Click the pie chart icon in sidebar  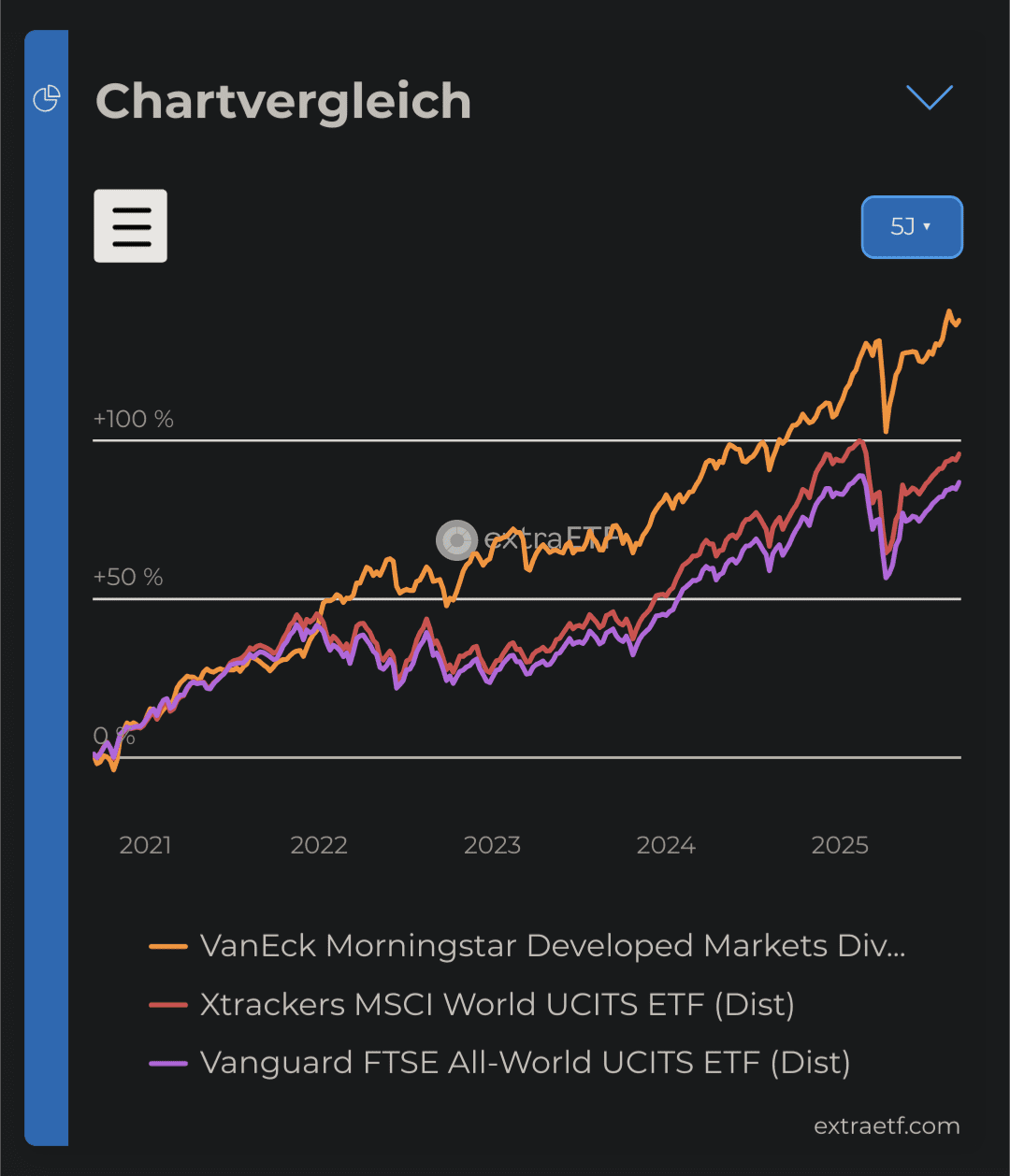click(x=47, y=98)
